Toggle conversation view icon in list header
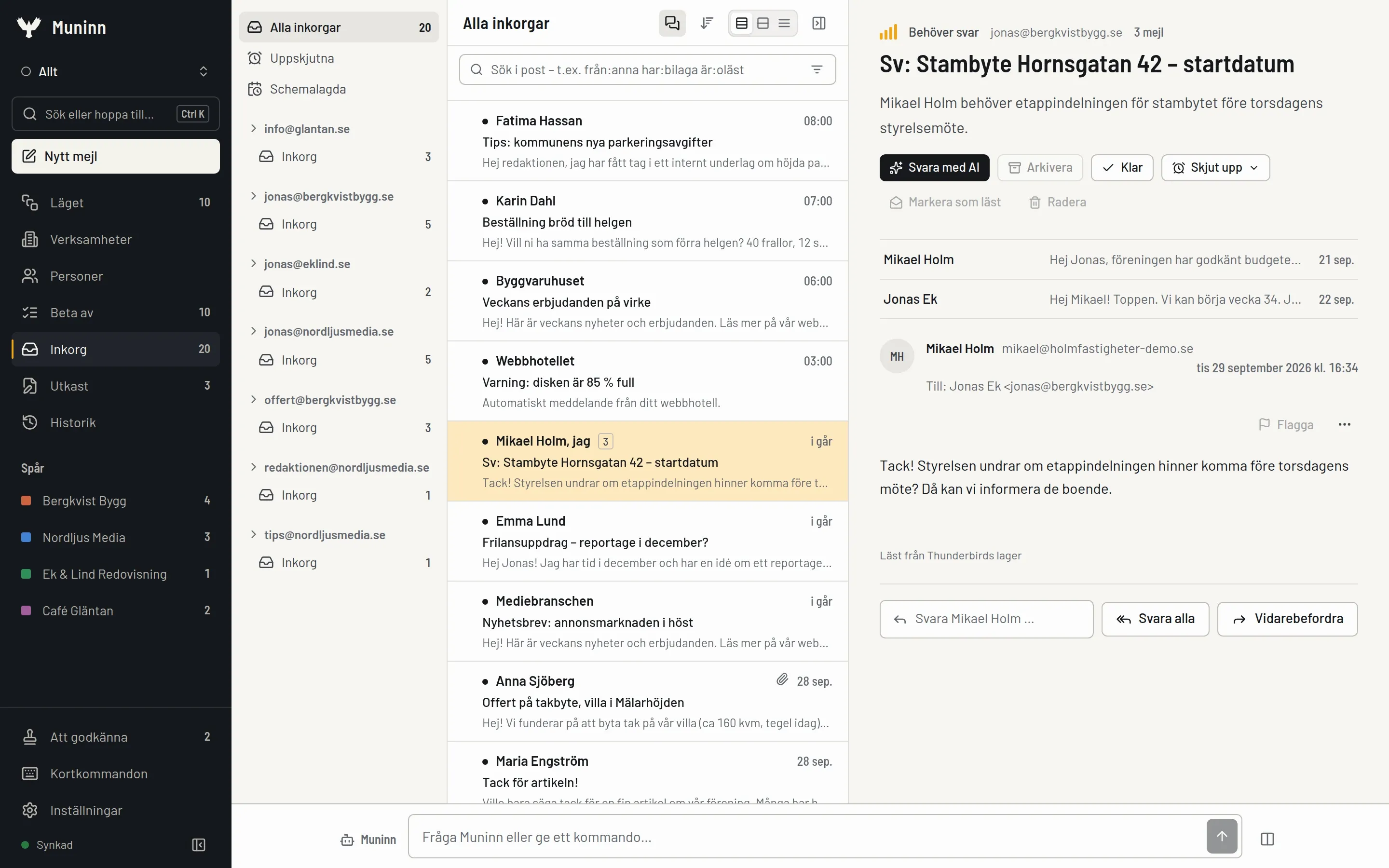The width and height of the screenshot is (1389, 868). coord(671,24)
